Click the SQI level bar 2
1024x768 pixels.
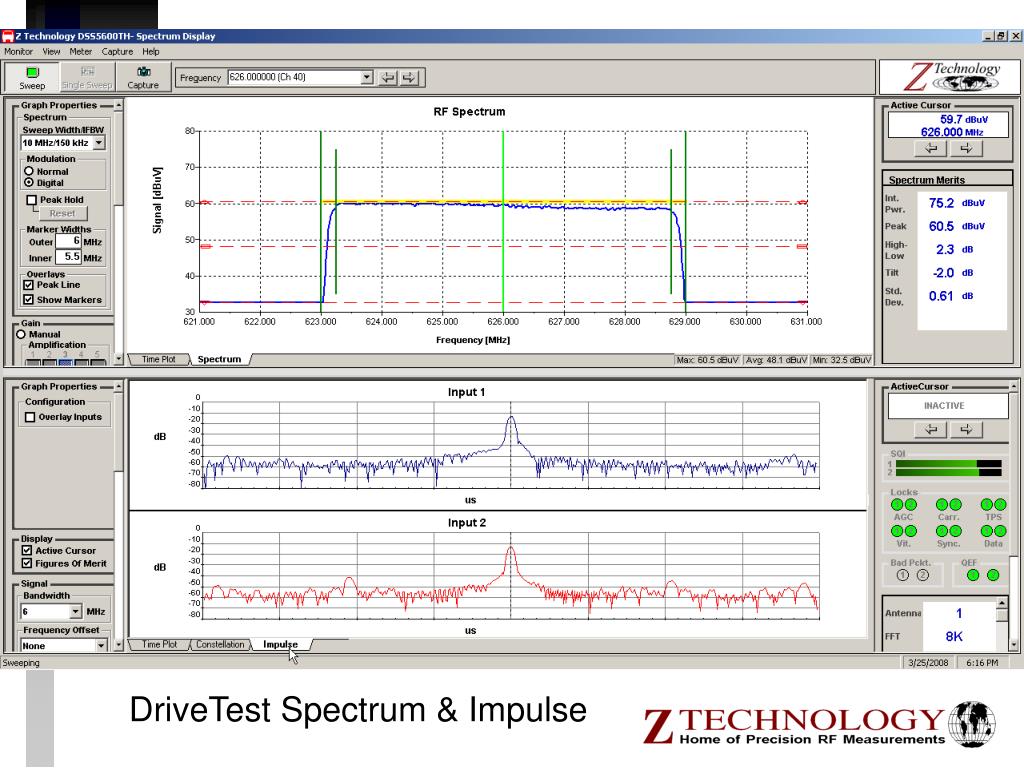point(948,473)
